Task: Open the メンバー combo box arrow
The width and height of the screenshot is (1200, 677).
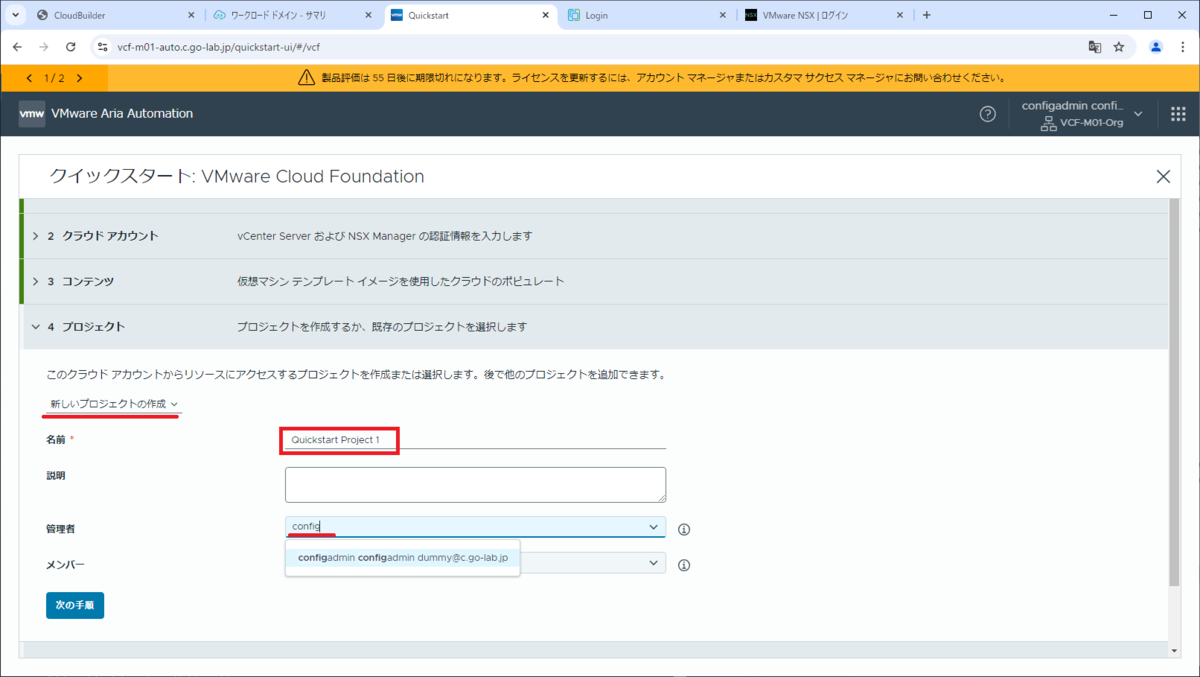Action: click(654, 563)
